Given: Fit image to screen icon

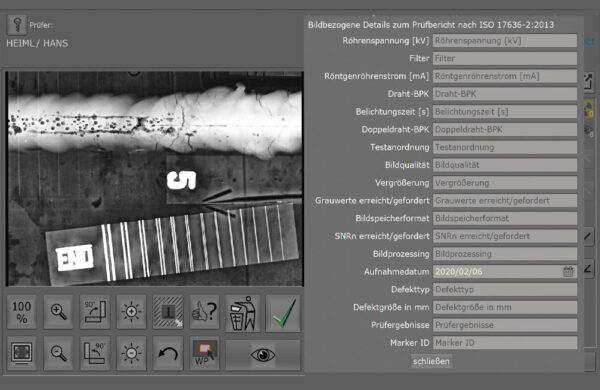Looking at the screenshot, I should 21,353.
